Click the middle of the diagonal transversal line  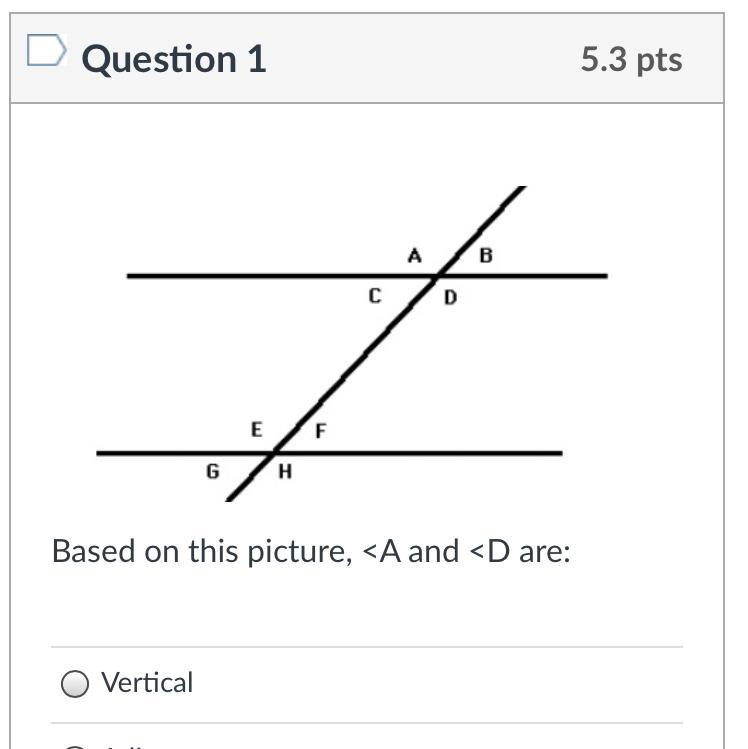[x=356, y=364]
